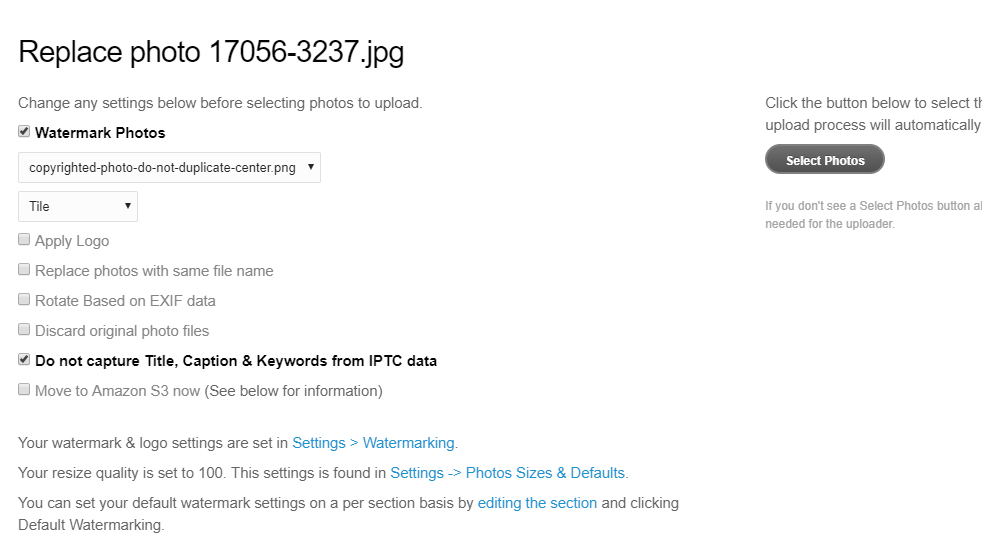
Task: Open the editing the section link
Action: click(x=537, y=503)
